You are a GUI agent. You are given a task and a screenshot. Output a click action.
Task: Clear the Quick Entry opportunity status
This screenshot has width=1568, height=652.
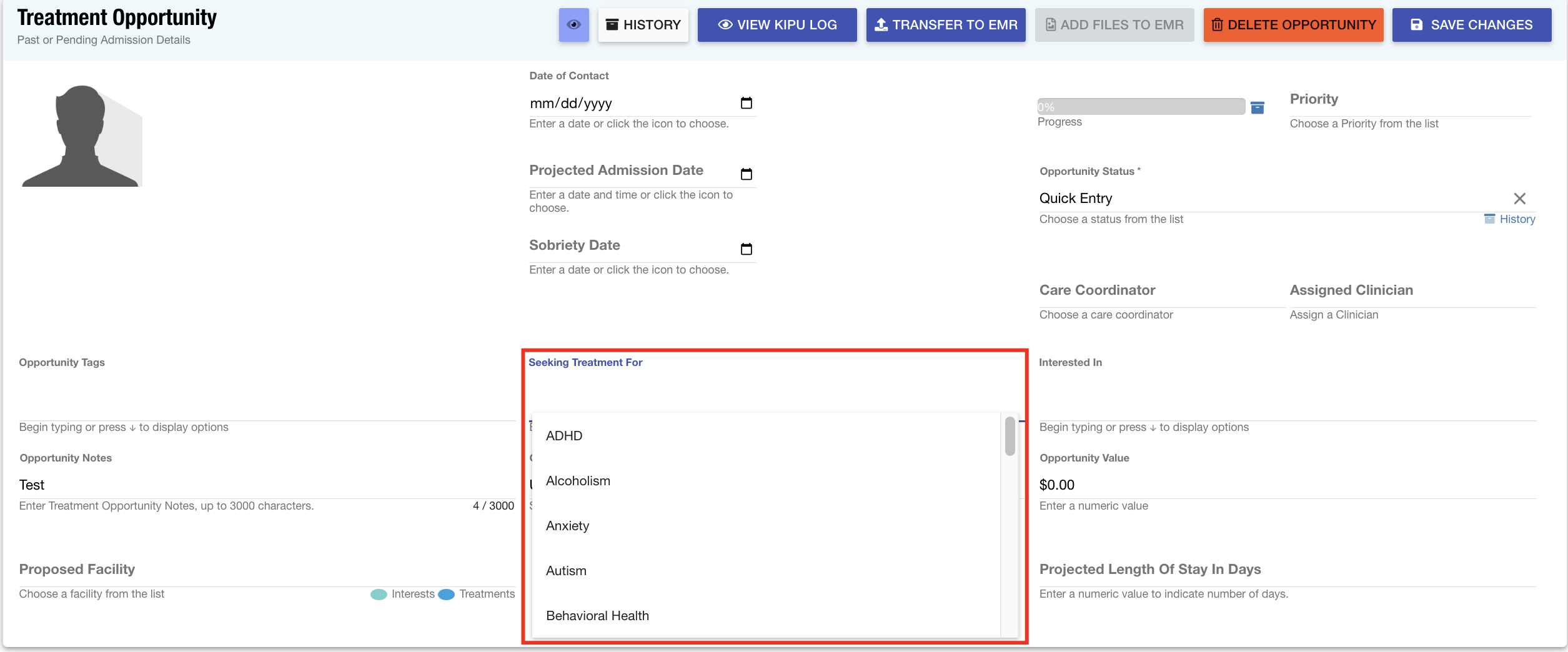point(1519,199)
